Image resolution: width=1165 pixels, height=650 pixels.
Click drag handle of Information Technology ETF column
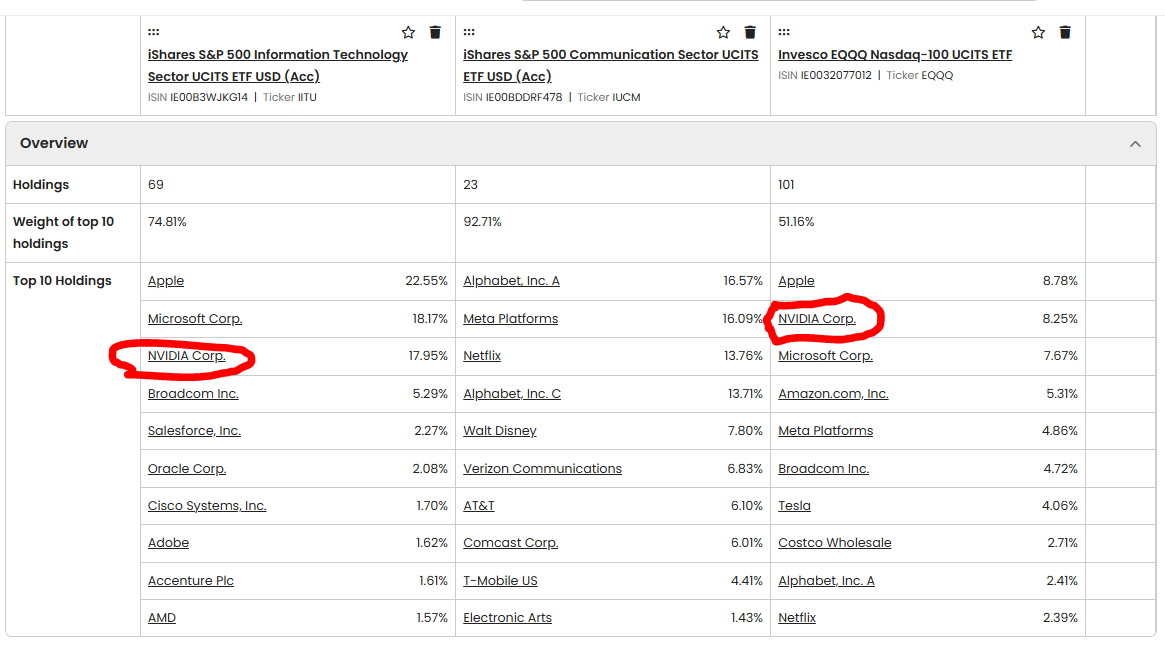154,32
